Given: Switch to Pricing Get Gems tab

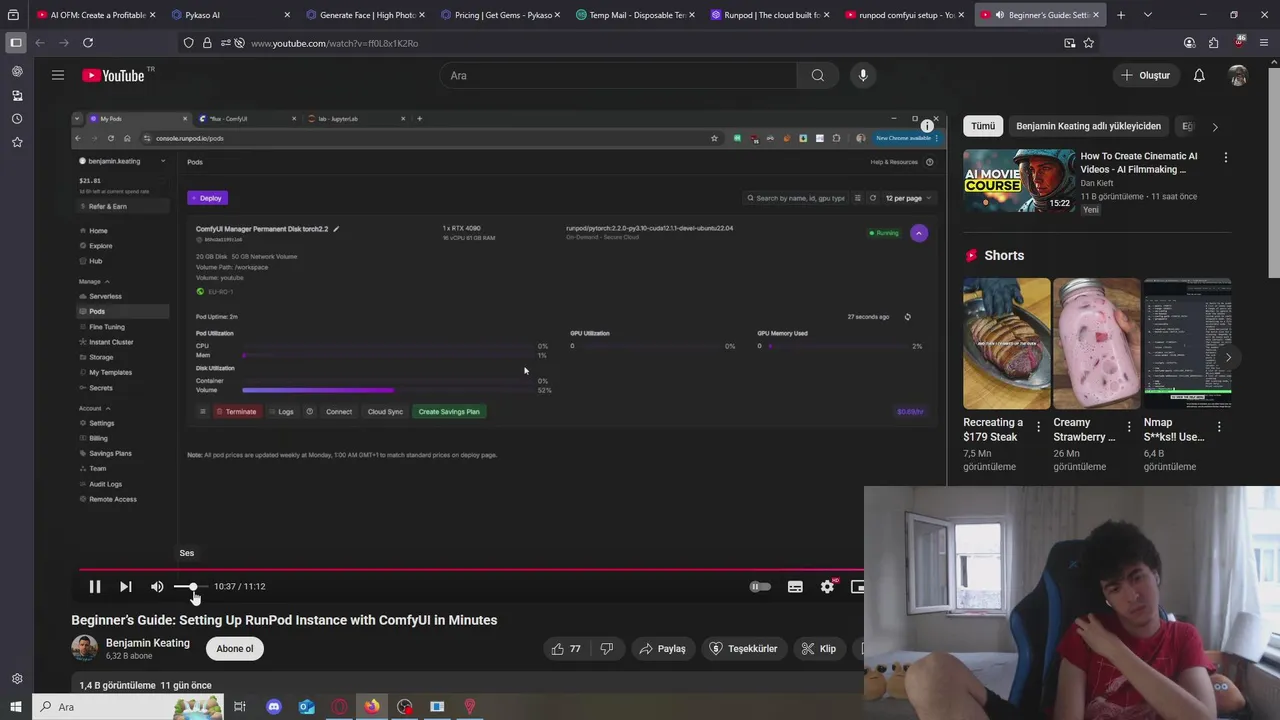Looking at the screenshot, I should [499, 15].
